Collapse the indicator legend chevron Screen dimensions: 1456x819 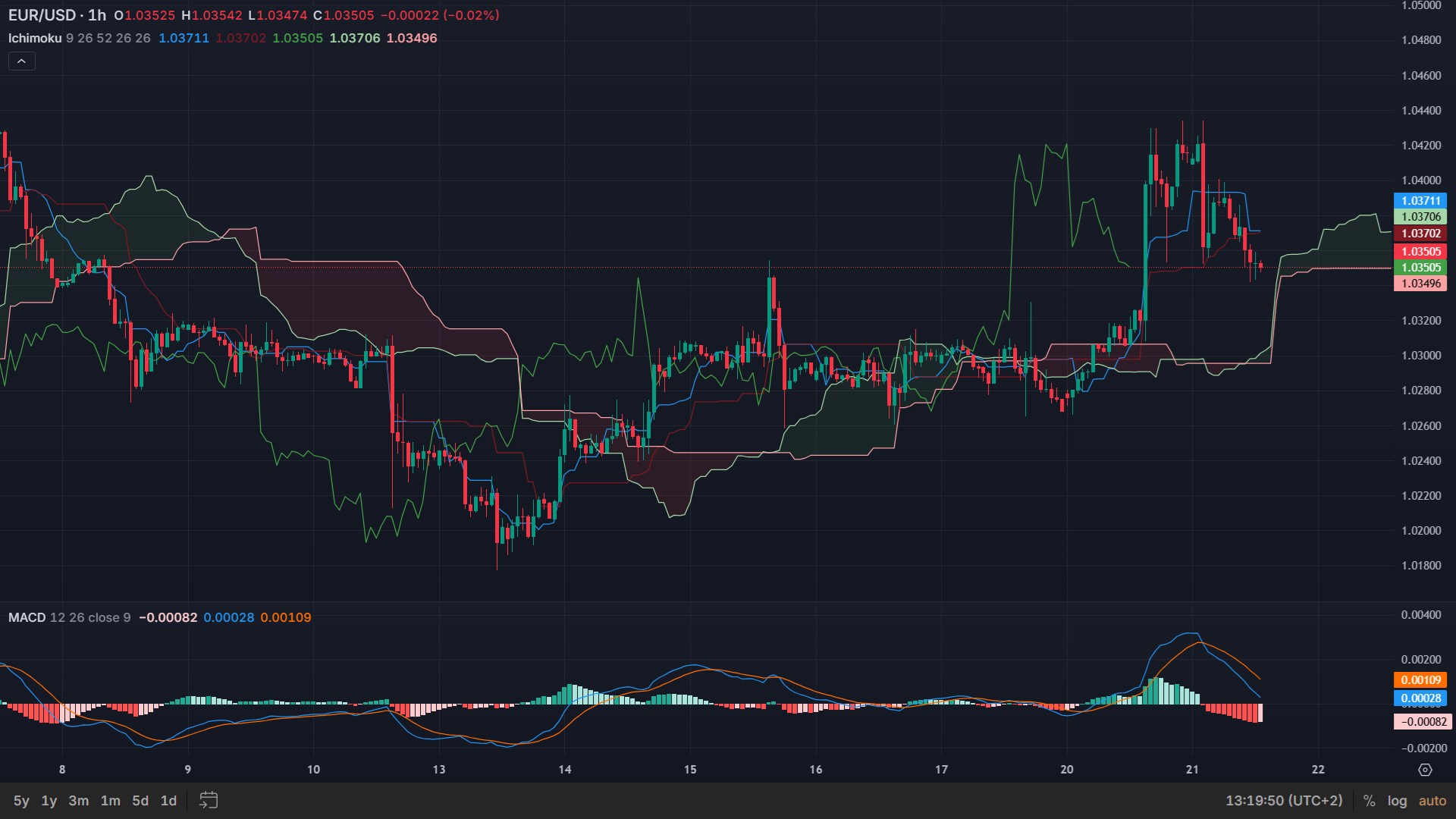(21, 61)
